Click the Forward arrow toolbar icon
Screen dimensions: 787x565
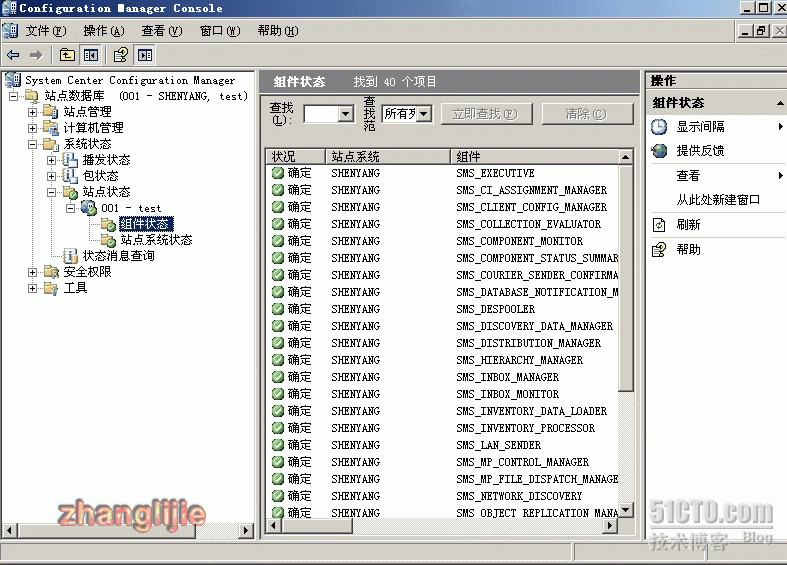[36, 55]
